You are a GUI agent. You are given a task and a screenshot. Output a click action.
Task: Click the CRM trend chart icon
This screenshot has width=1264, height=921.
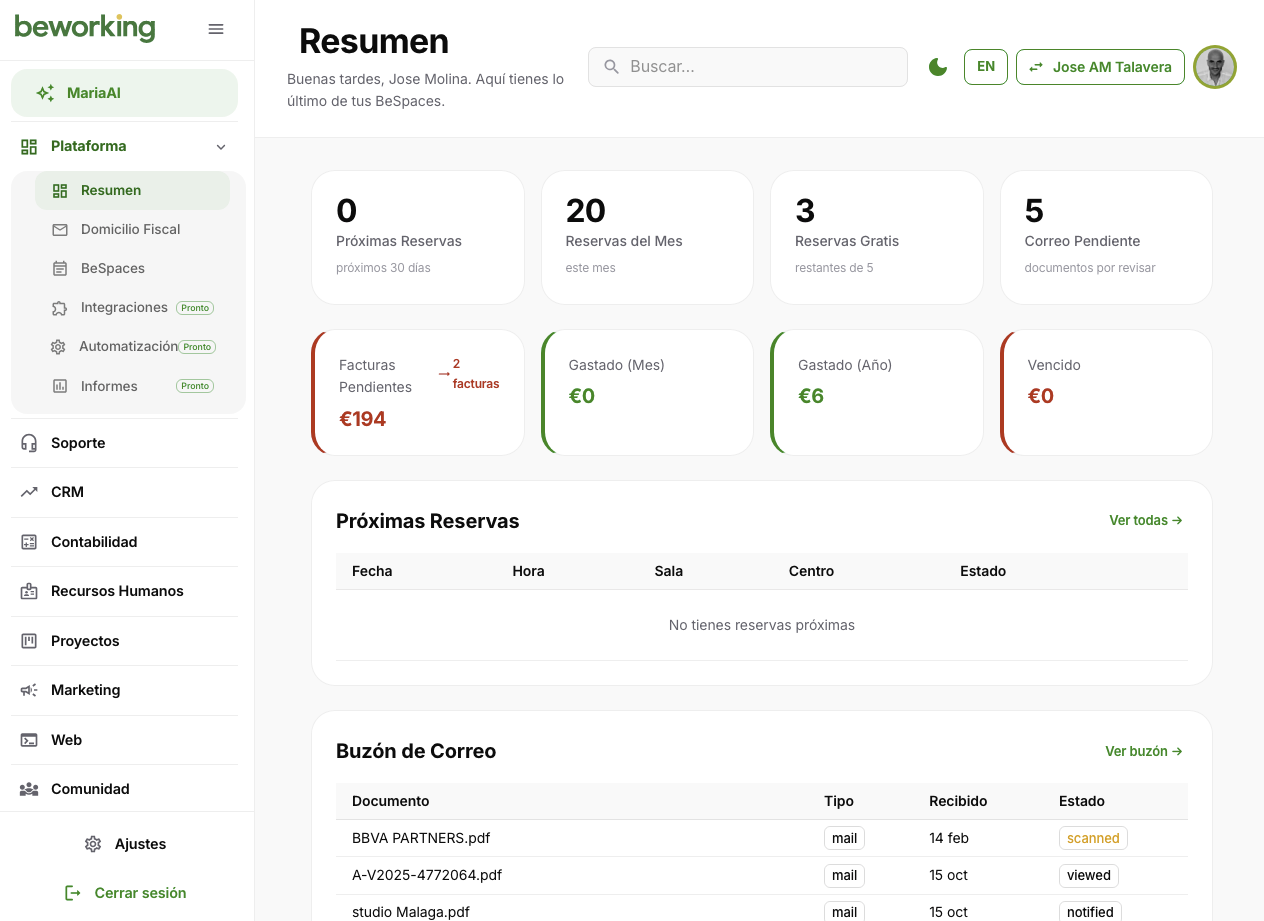29,492
